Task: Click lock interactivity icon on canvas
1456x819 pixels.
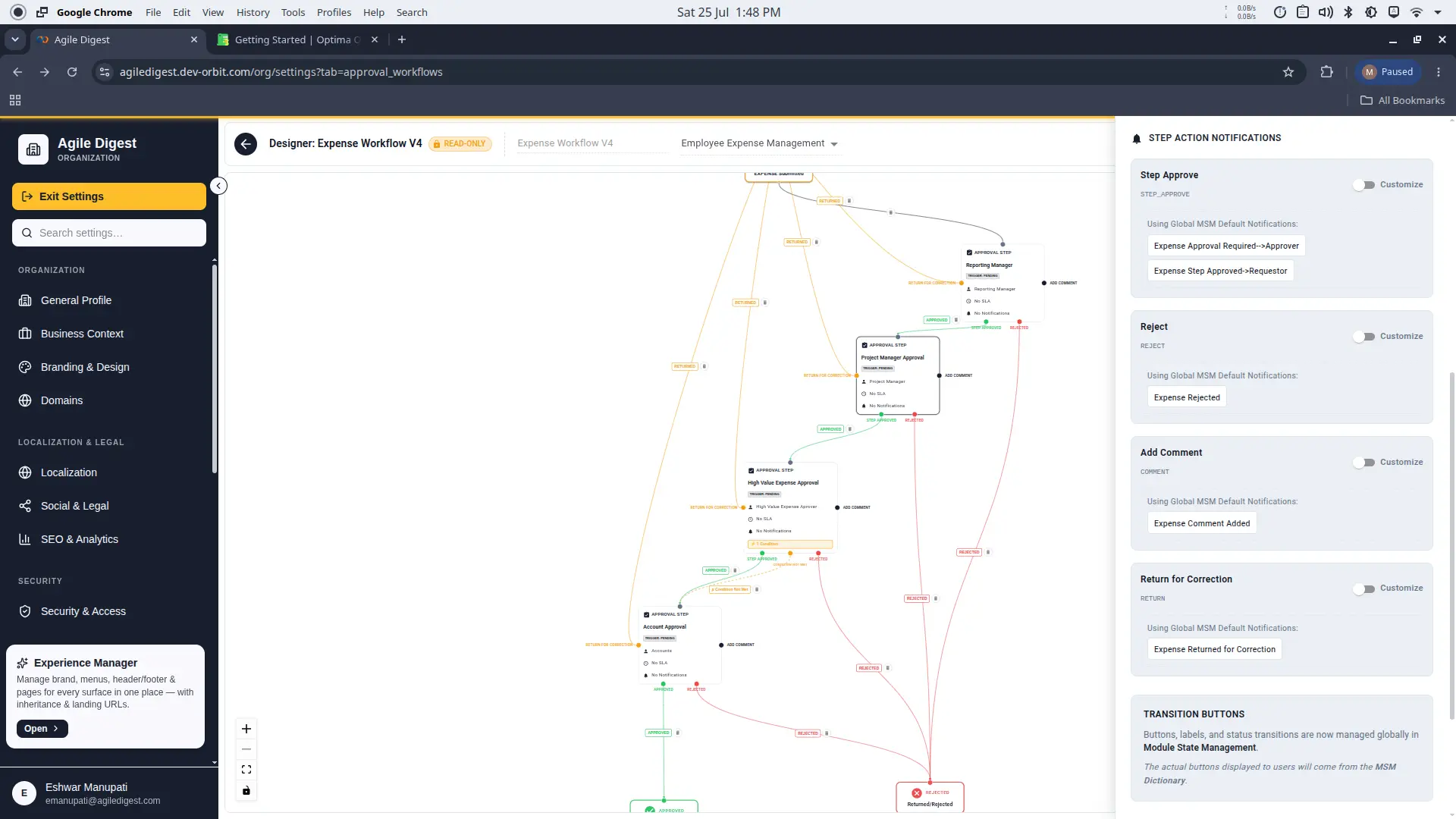Action: pos(246,791)
